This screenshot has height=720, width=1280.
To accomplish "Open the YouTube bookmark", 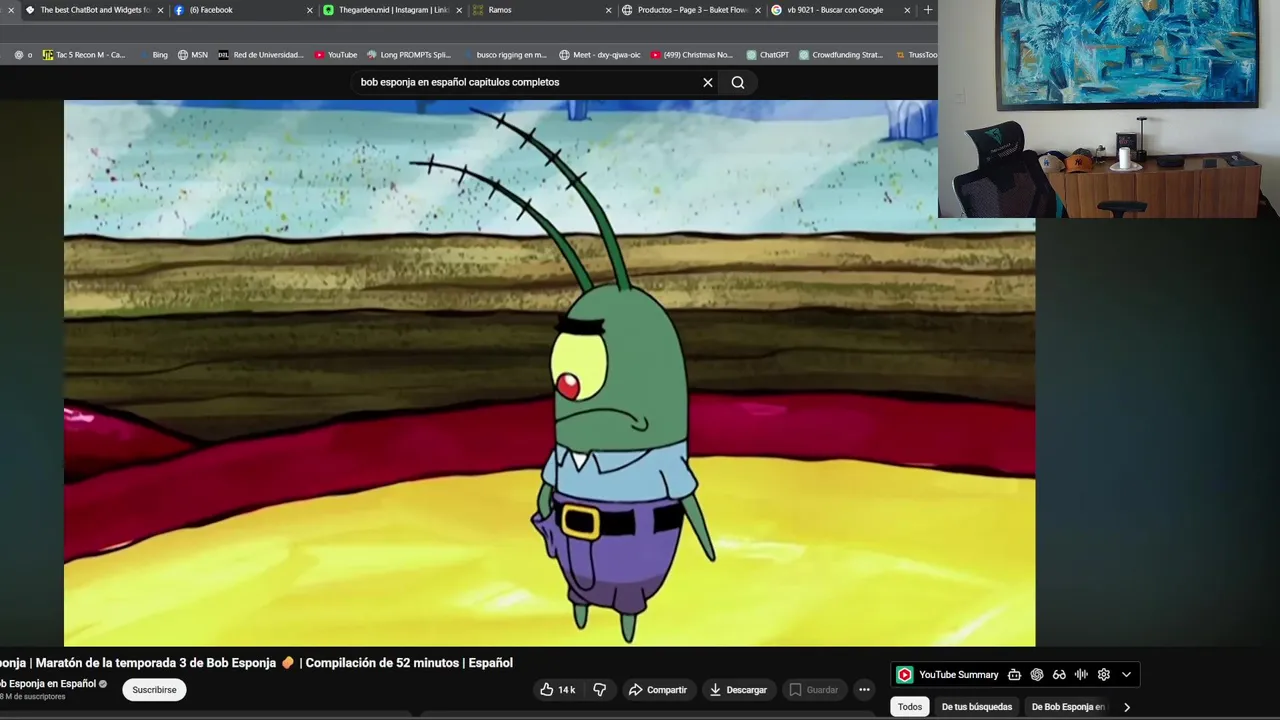I will (336, 55).
